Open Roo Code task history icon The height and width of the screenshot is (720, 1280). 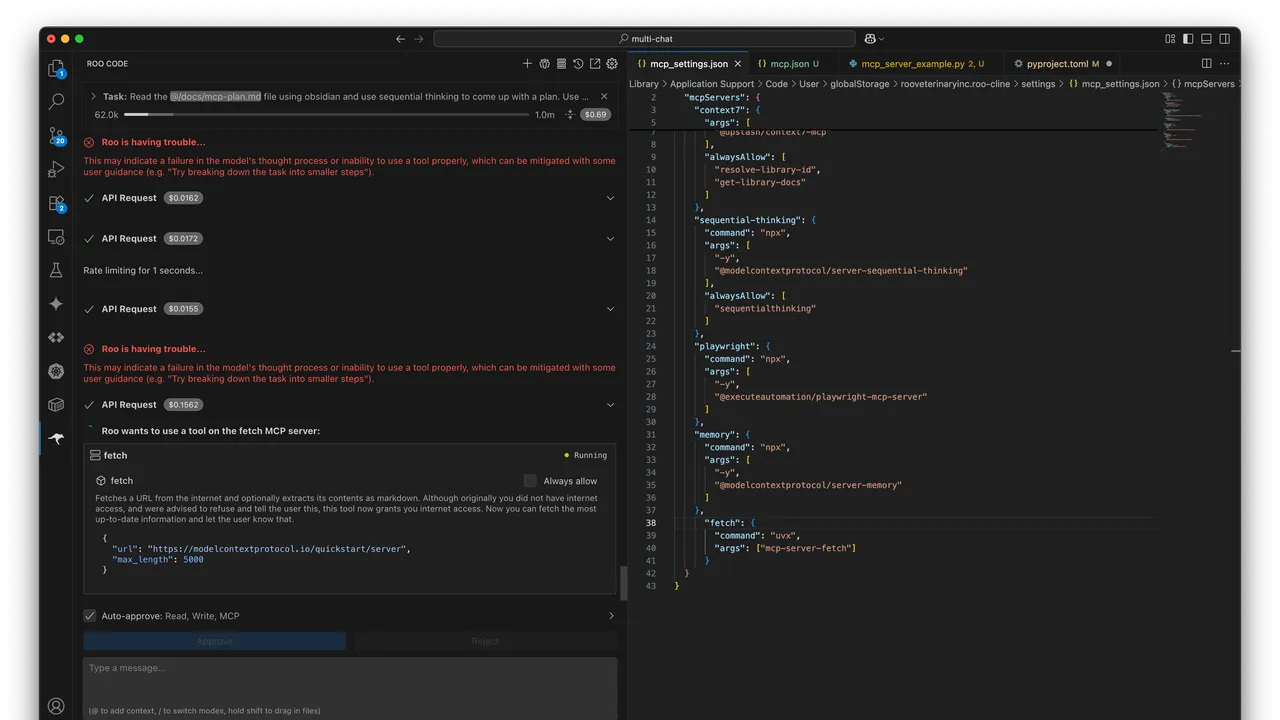coord(578,64)
